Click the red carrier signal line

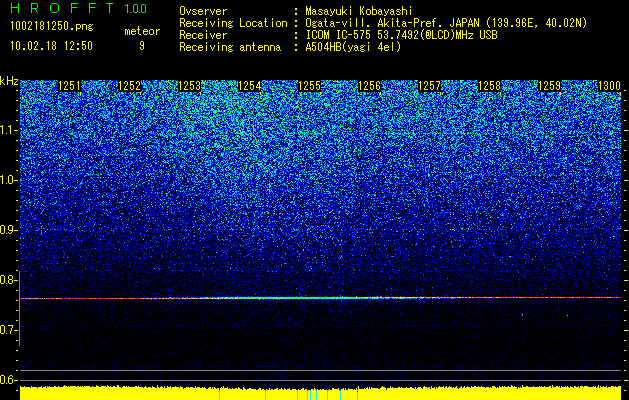coord(321,298)
